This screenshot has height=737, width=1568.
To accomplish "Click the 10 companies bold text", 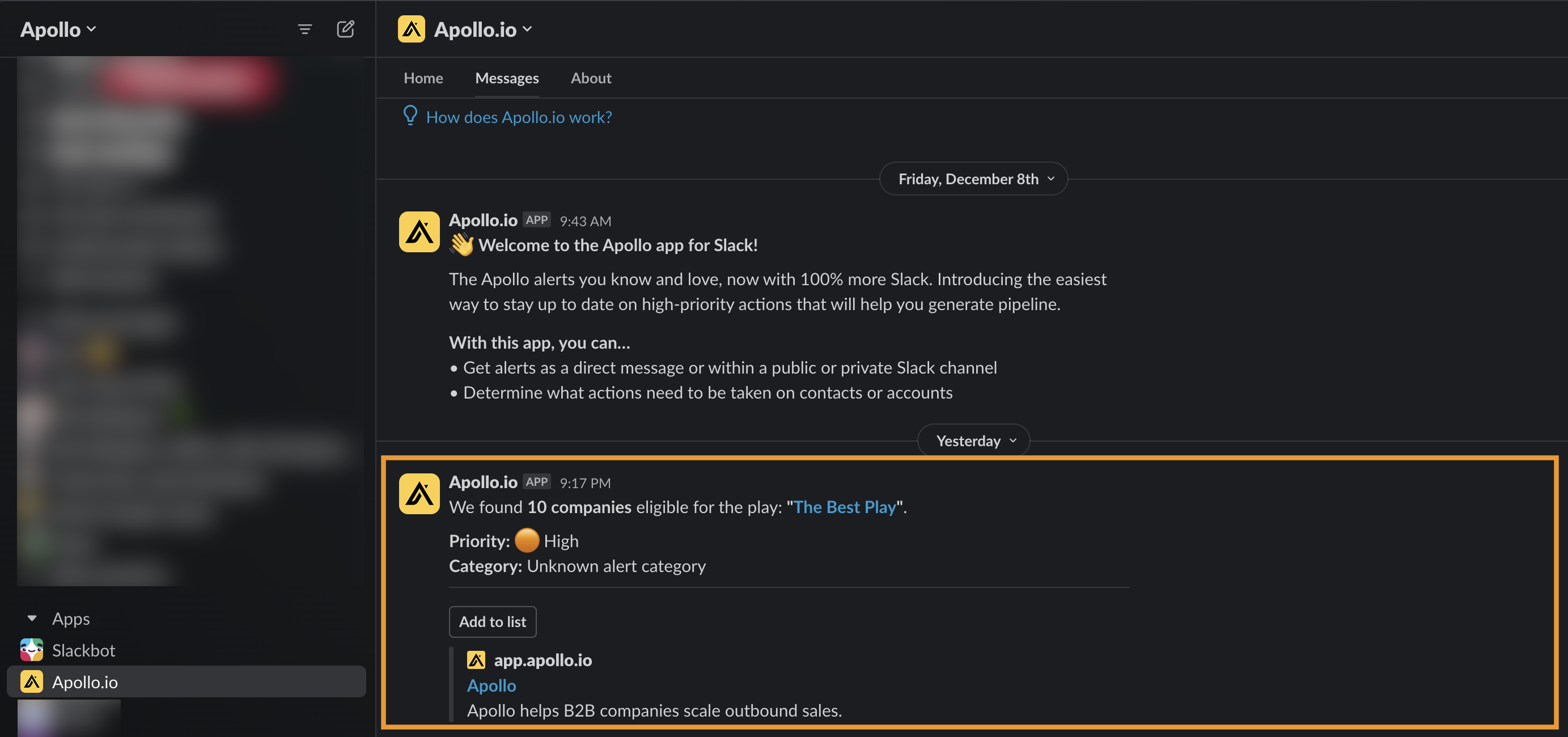I will (579, 507).
